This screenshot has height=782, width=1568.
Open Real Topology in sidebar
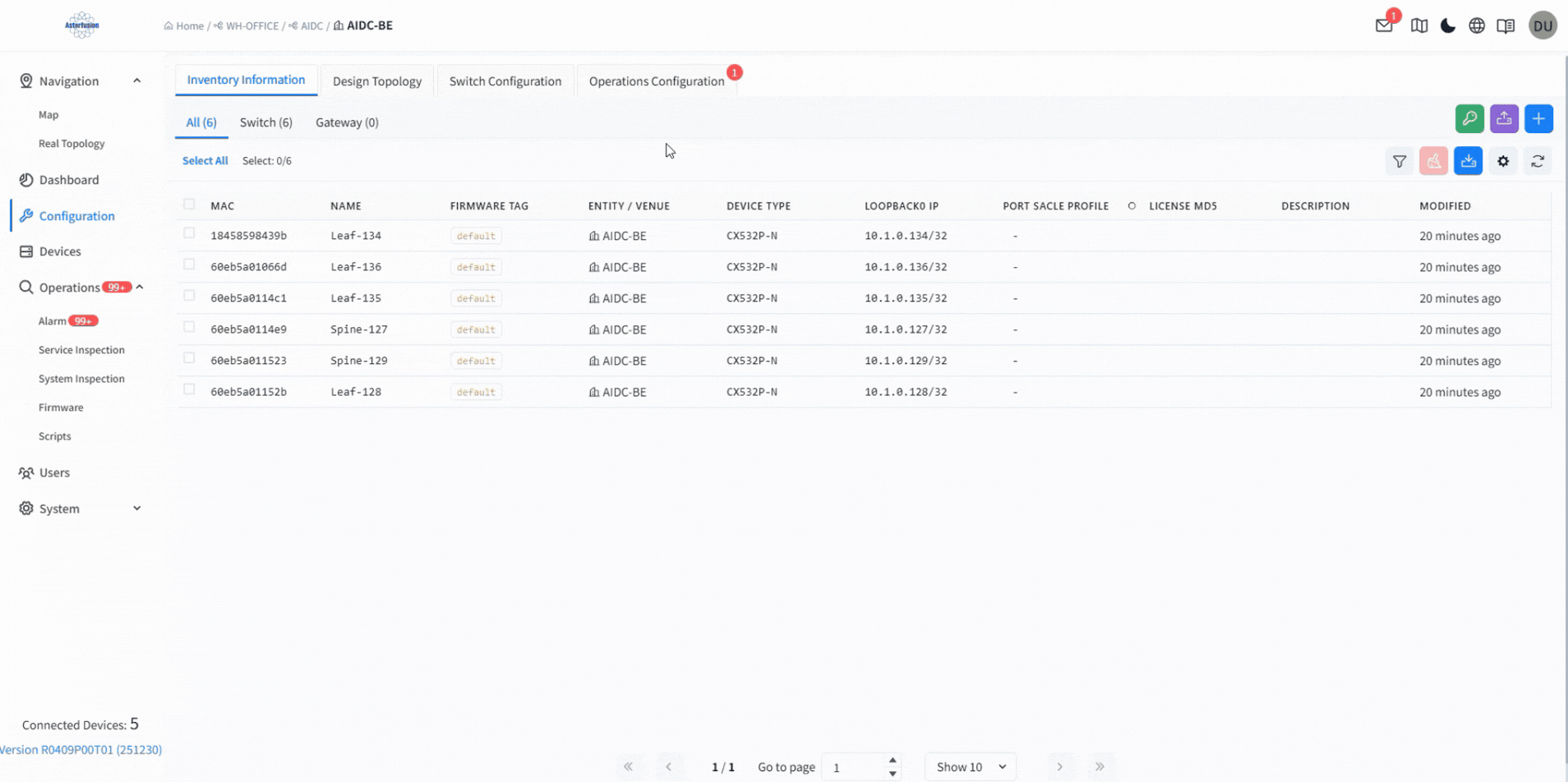pyautogui.click(x=71, y=144)
